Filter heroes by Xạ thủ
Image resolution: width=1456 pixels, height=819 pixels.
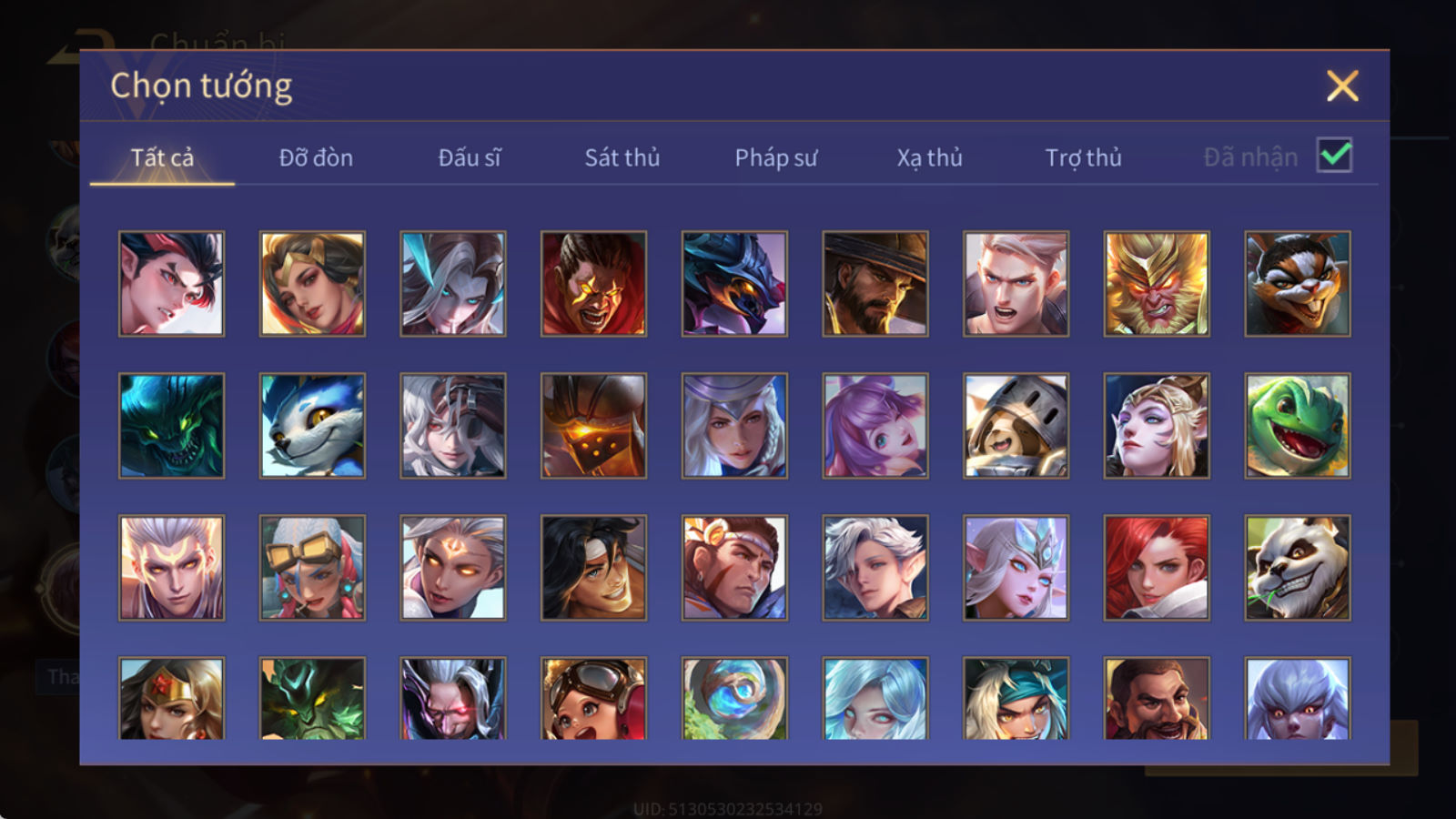point(929,157)
